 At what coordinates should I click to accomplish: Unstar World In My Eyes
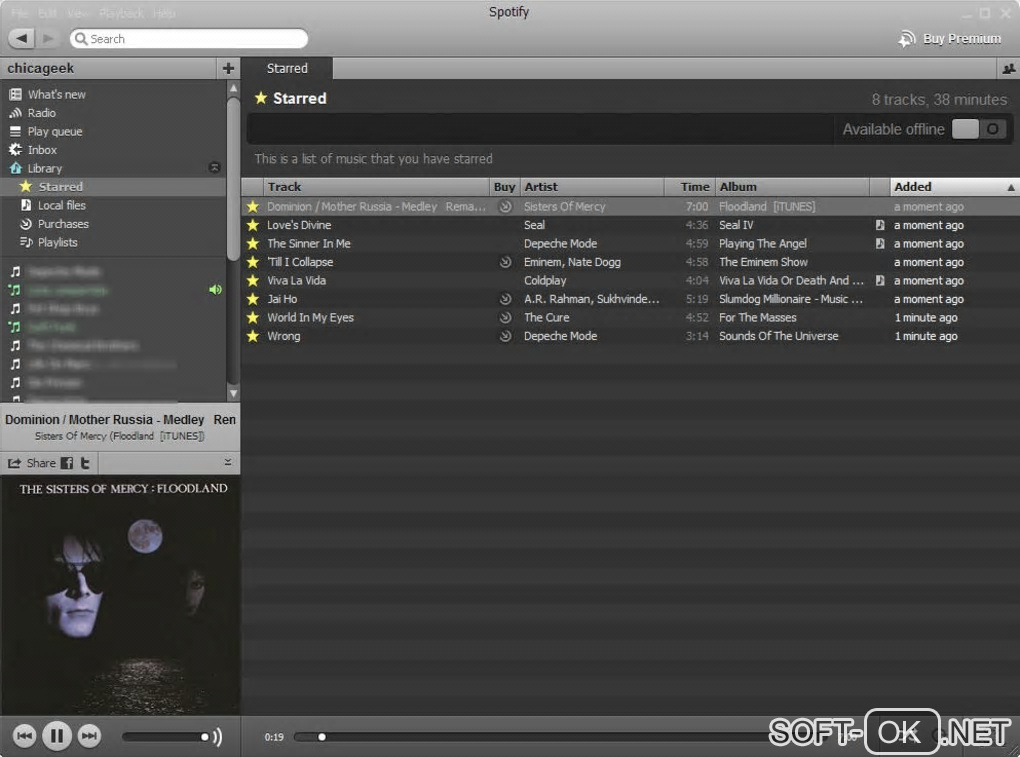[252, 317]
